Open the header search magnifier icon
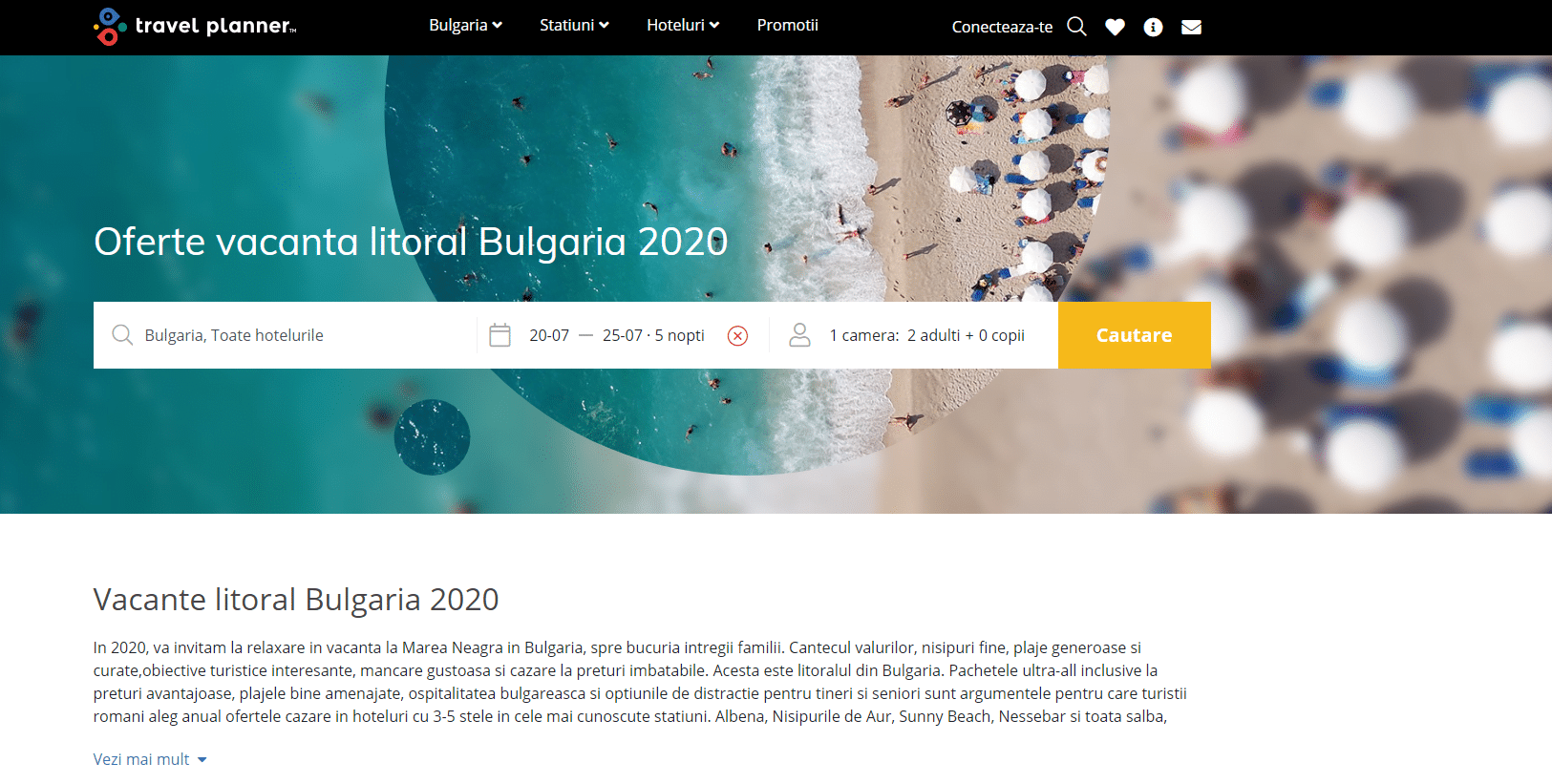This screenshot has width=1552, height=784. tap(1076, 27)
